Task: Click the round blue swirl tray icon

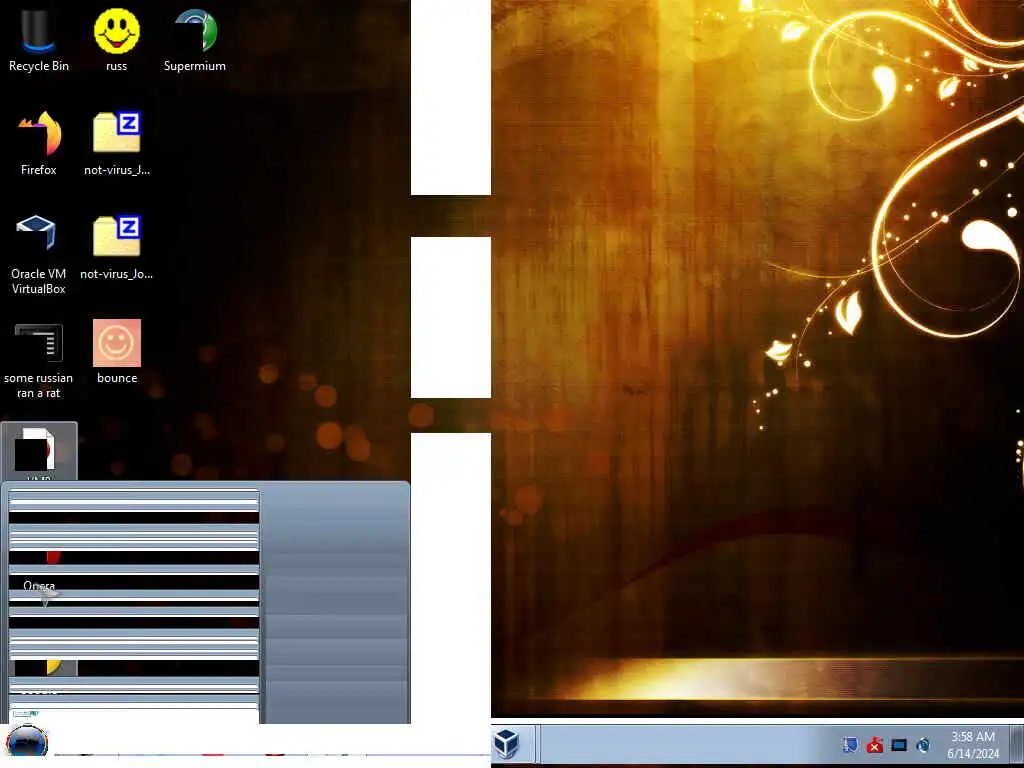Action: coord(923,744)
